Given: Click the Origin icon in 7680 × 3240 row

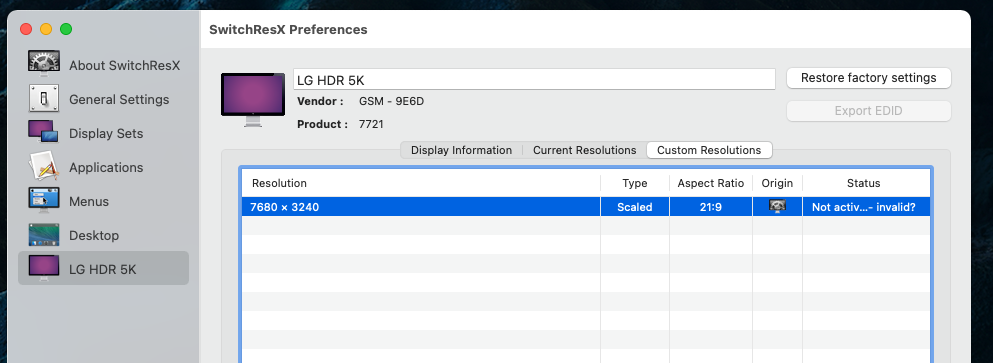Looking at the screenshot, I should (x=777, y=206).
